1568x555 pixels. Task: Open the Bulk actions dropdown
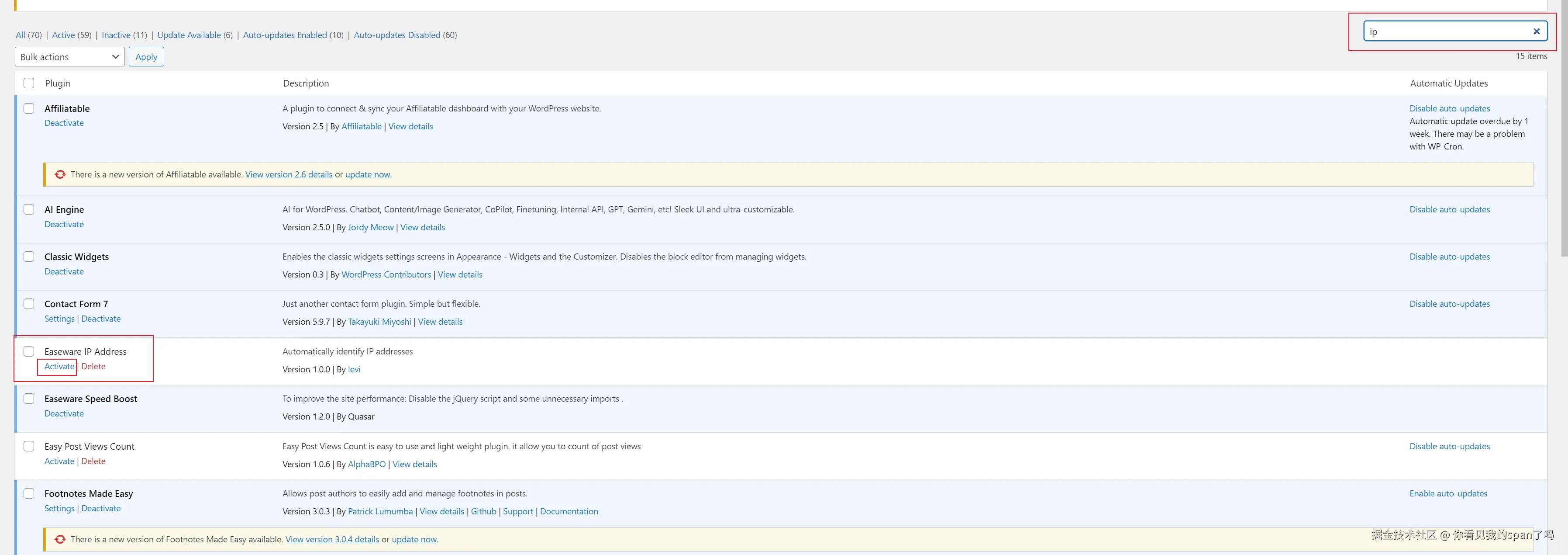pyautogui.click(x=69, y=57)
